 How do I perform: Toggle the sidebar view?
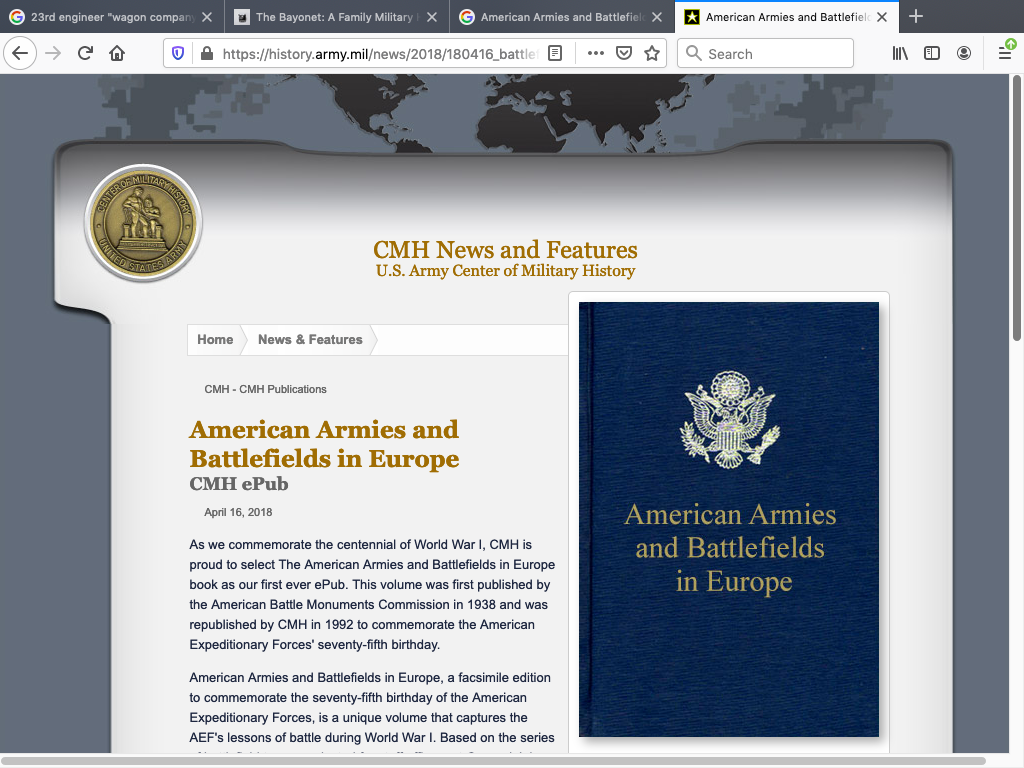[x=932, y=54]
